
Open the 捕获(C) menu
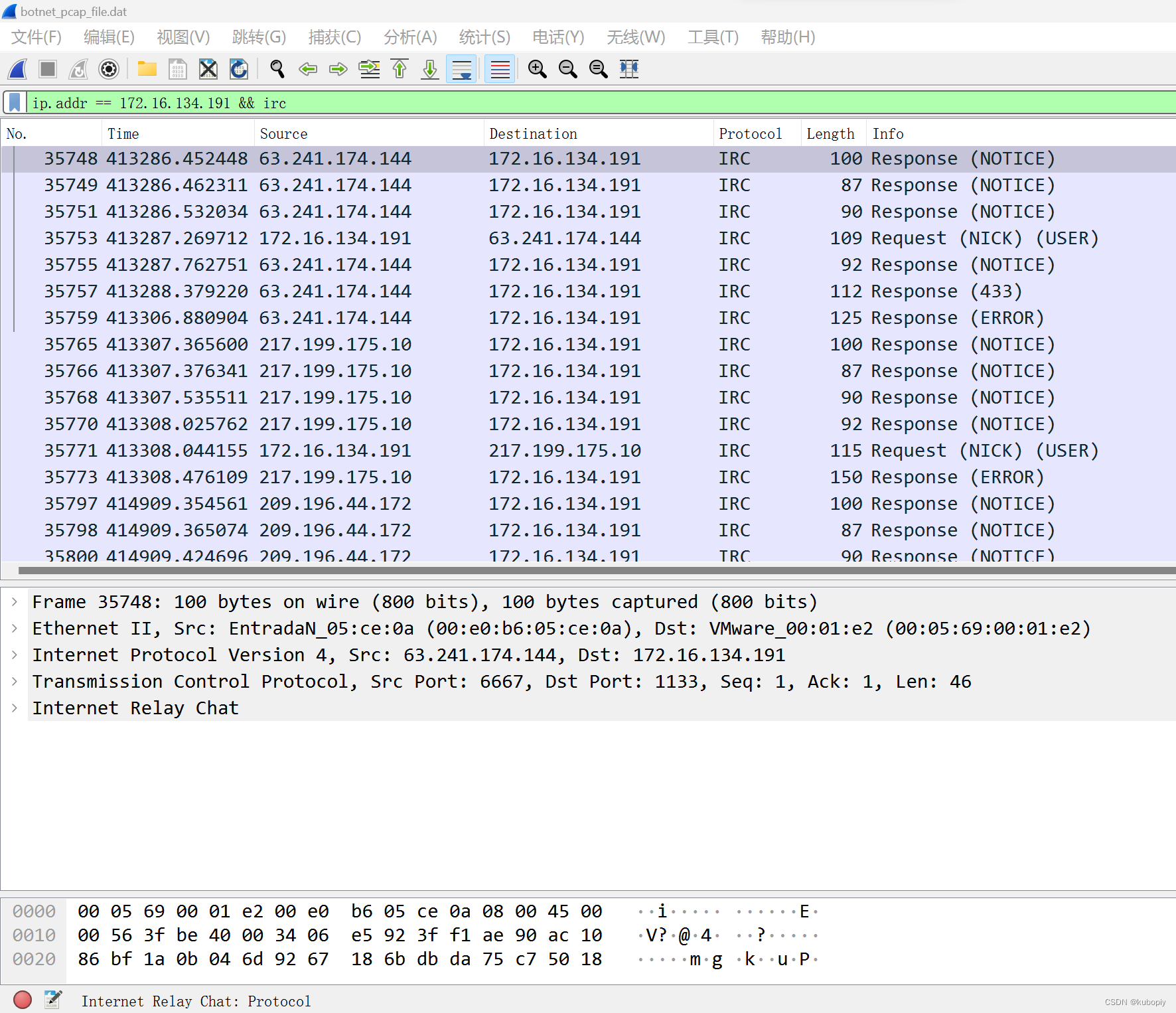coord(334,37)
